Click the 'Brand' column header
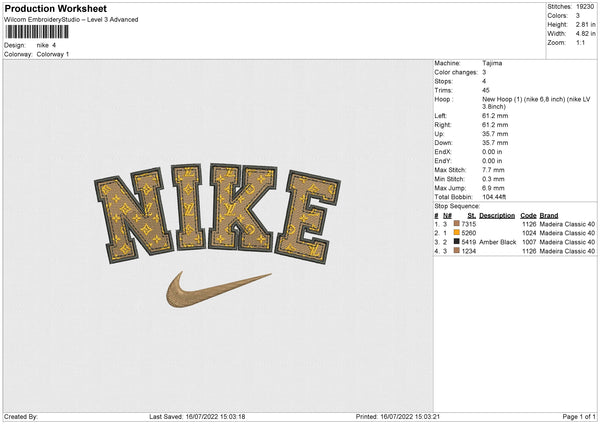Viewport: 600px width, 424px height. tap(549, 215)
